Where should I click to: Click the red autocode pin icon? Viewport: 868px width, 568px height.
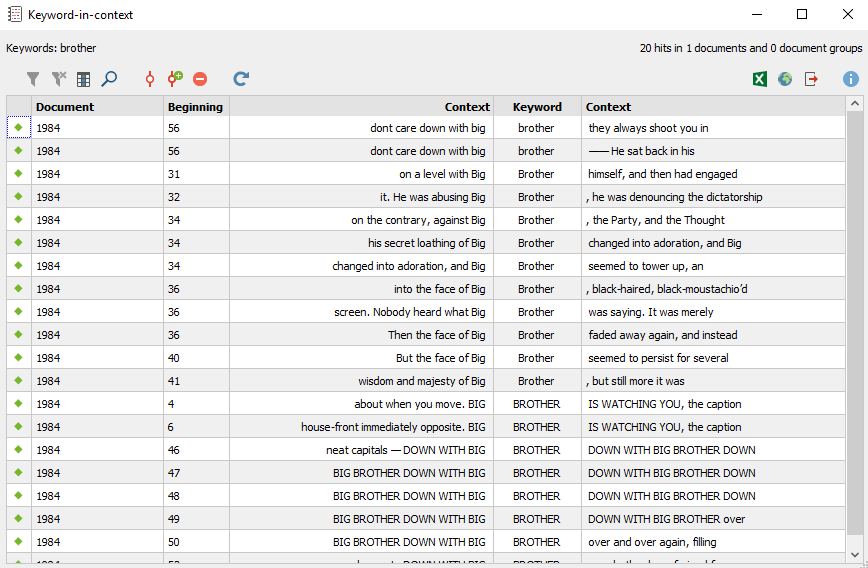[149, 79]
